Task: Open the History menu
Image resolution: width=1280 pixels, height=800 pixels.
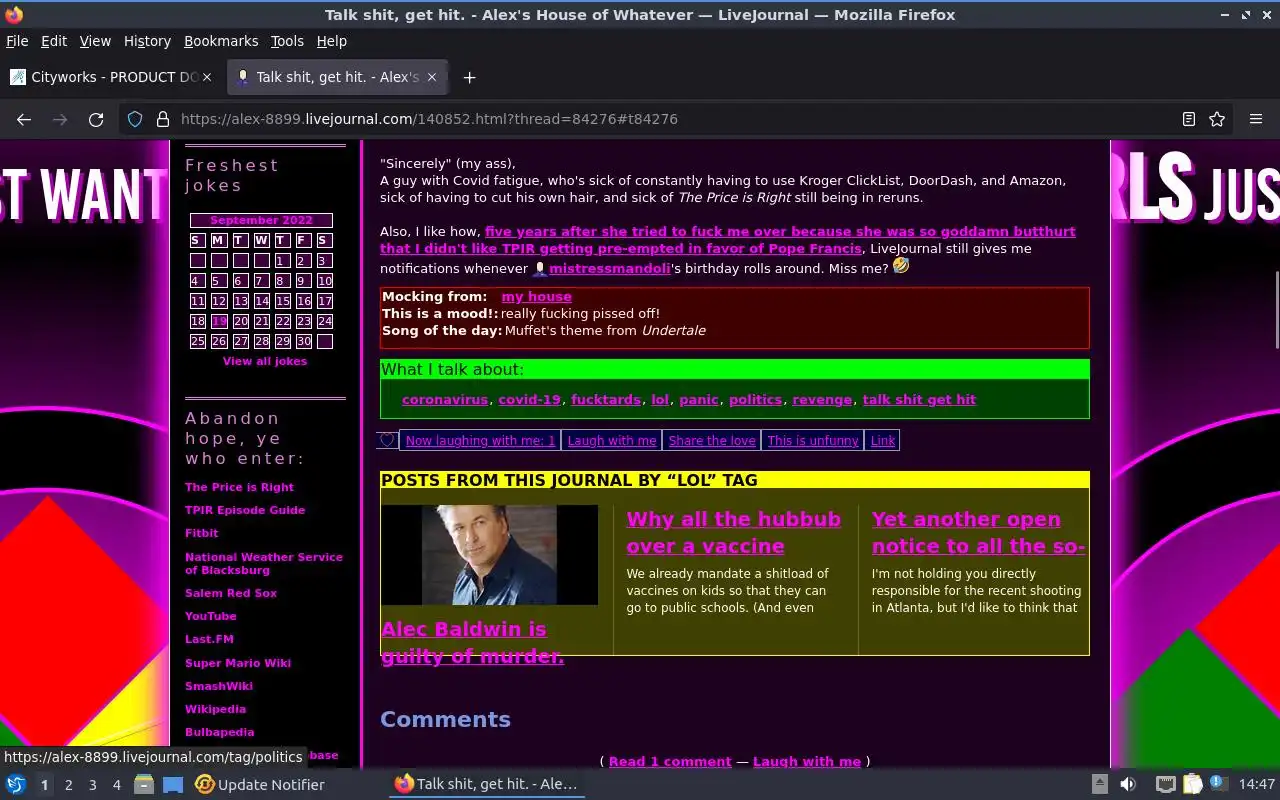Action: (147, 41)
